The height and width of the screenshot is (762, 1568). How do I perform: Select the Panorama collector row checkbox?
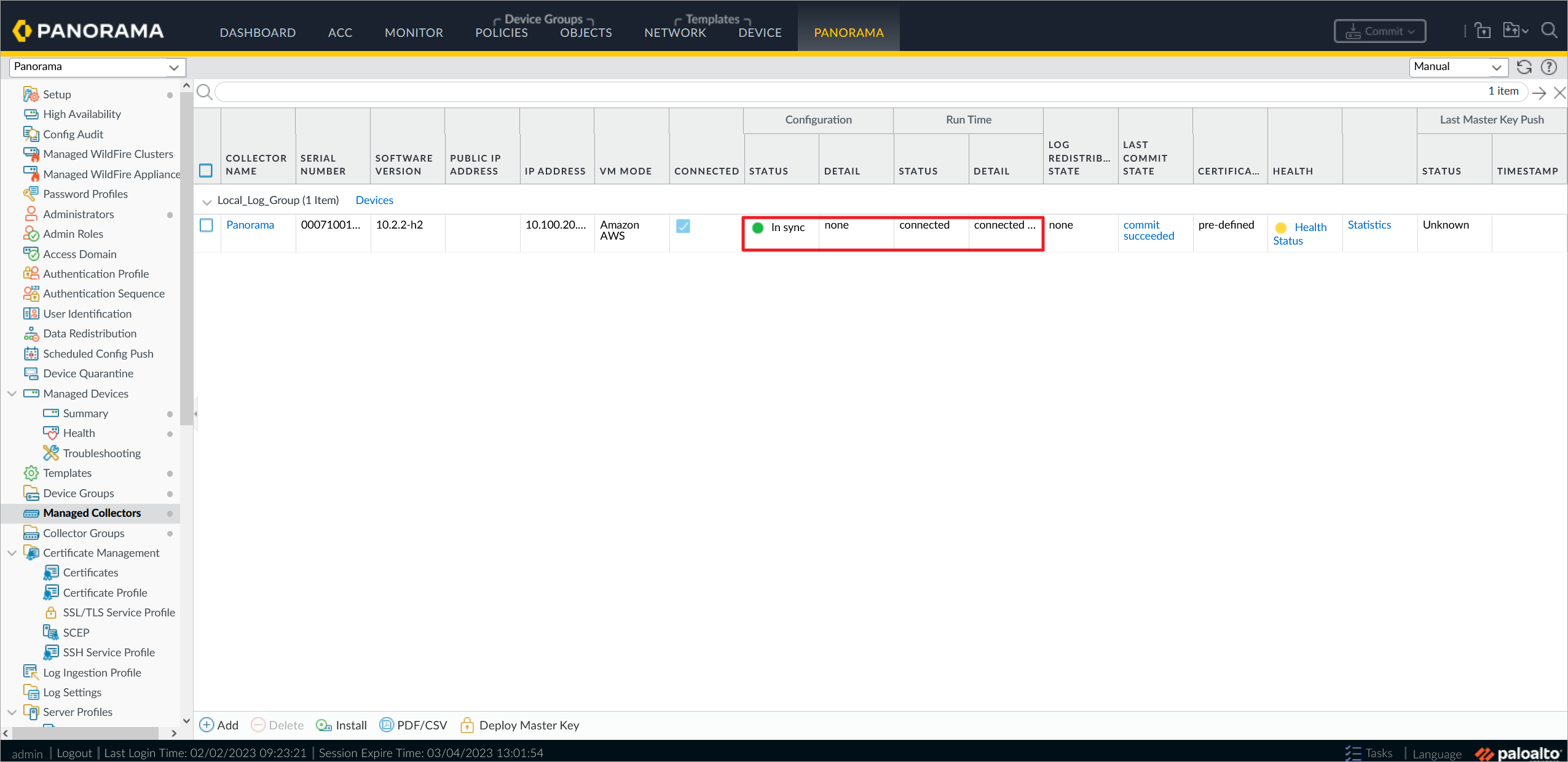tap(207, 226)
